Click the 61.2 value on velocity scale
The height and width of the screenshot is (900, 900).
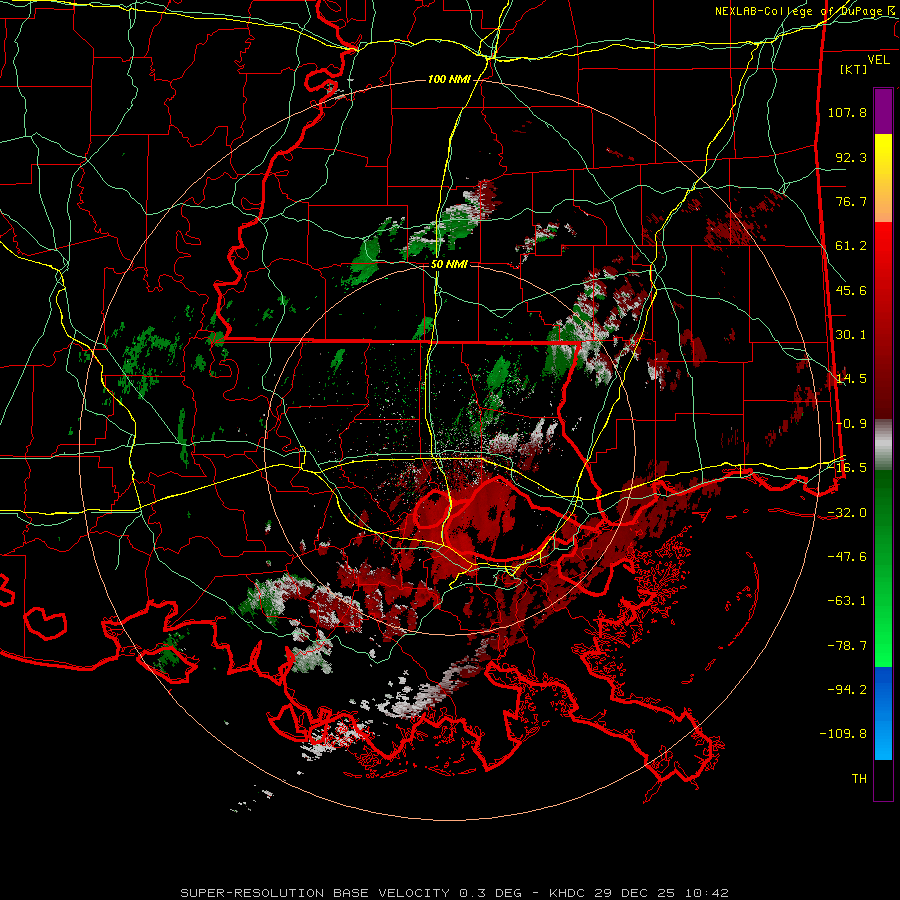click(851, 246)
